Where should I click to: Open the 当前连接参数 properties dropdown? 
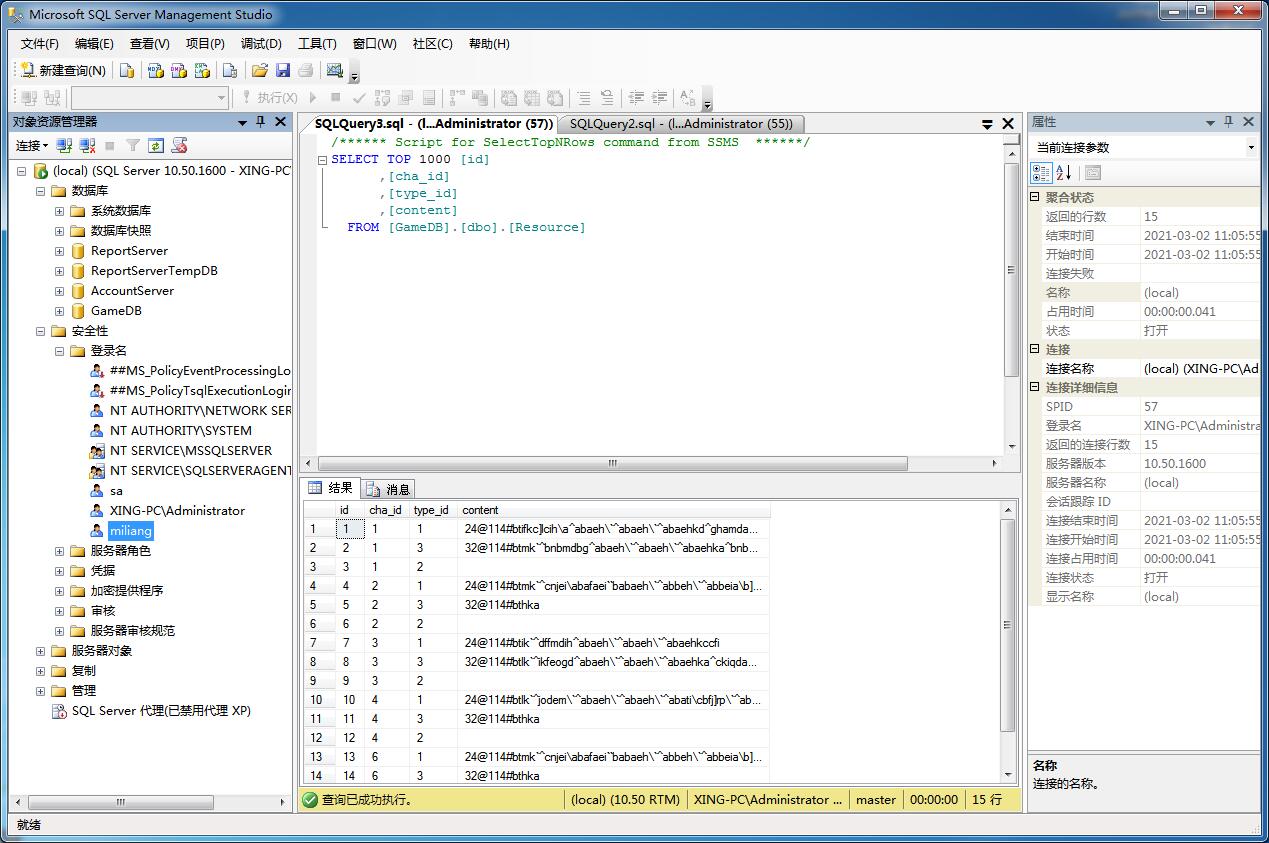point(1251,147)
